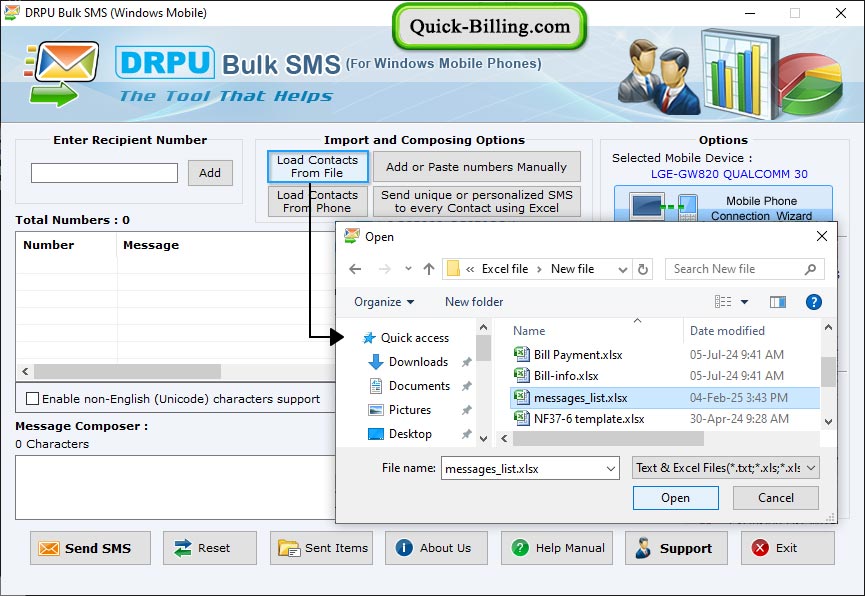
Task: Open the Organize dropdown menu
Action: [x=384, y=302]
